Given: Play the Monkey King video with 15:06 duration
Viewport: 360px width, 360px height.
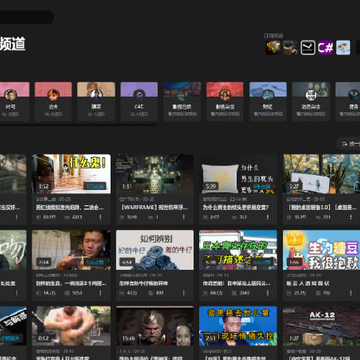Looking at the screenshot, I should [155, 326].
